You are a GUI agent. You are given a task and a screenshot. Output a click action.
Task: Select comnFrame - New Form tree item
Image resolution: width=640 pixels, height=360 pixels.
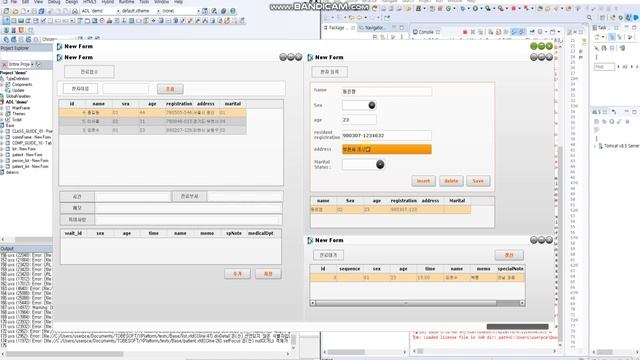coord(31,137)
